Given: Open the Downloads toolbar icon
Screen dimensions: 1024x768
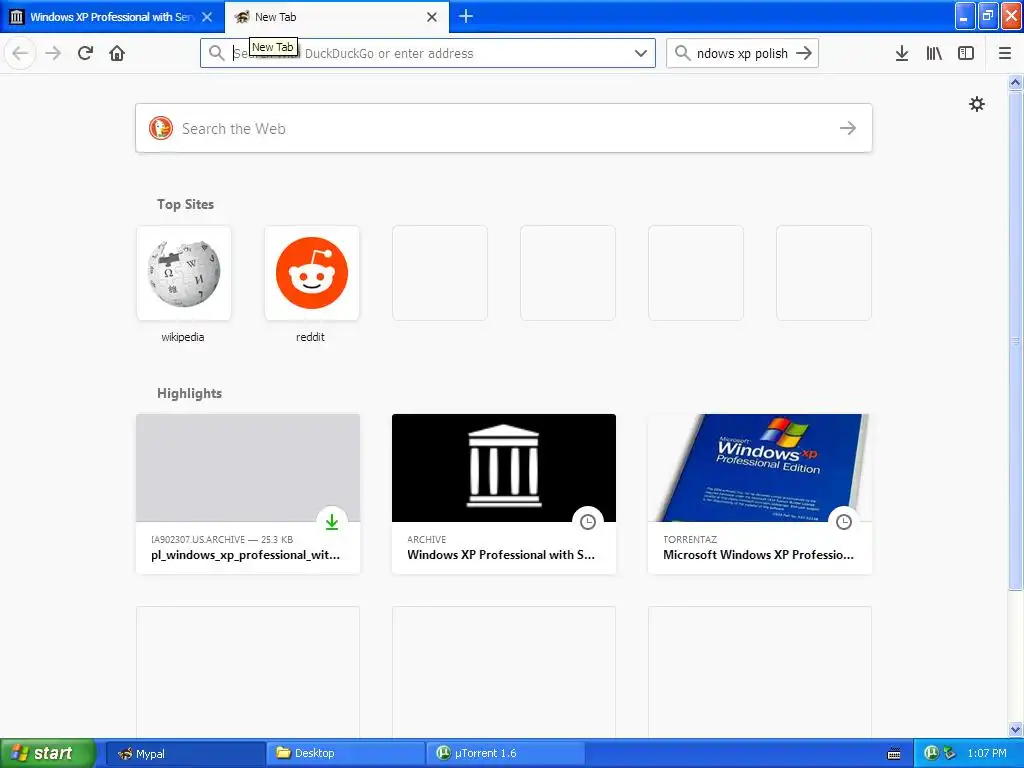Looking at the screenshot, I should [902, 54].
